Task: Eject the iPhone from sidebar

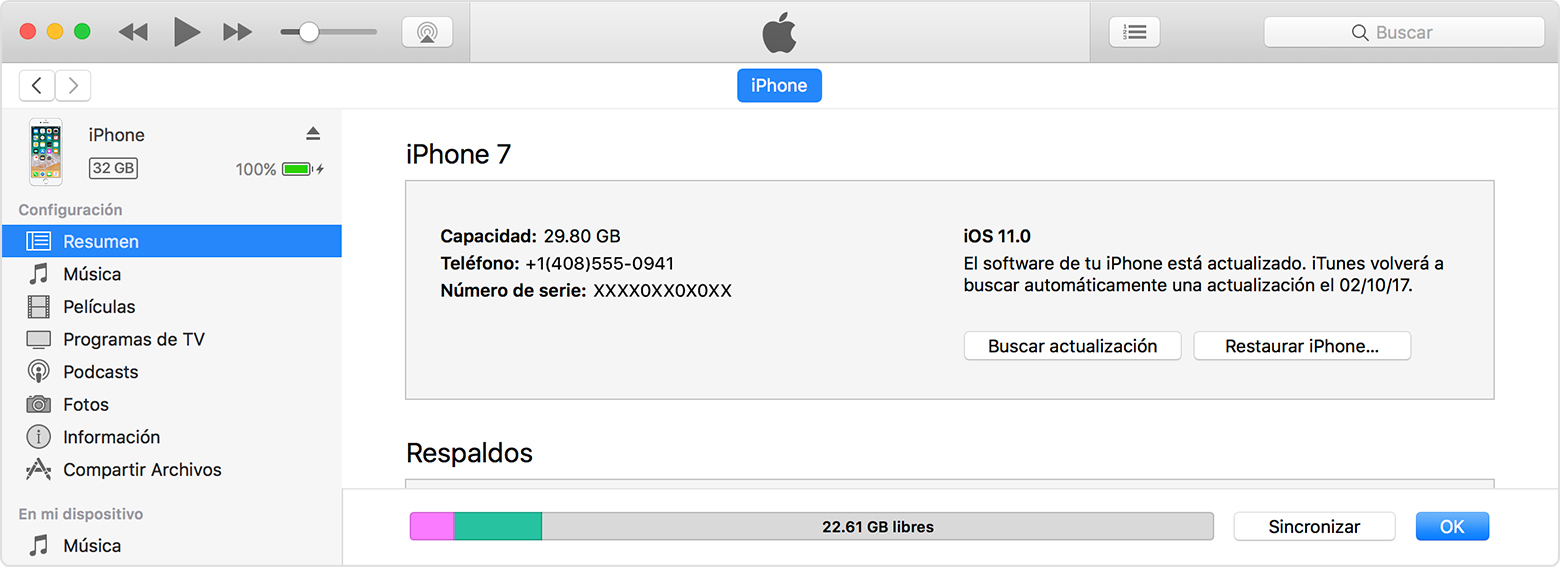Action: [313, 134]
